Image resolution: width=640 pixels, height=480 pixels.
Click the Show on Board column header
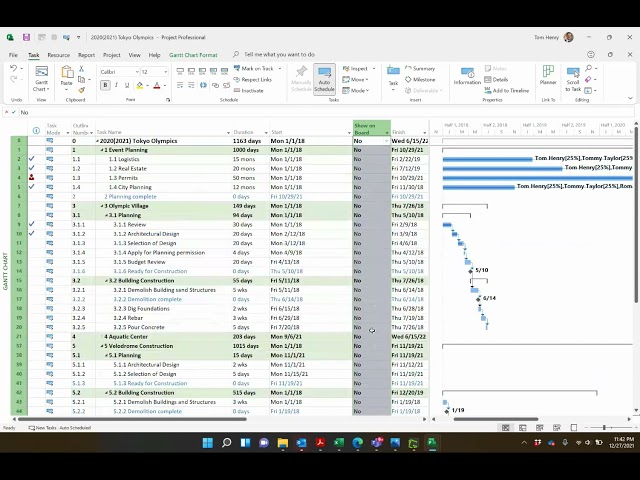tap(371, 128)
